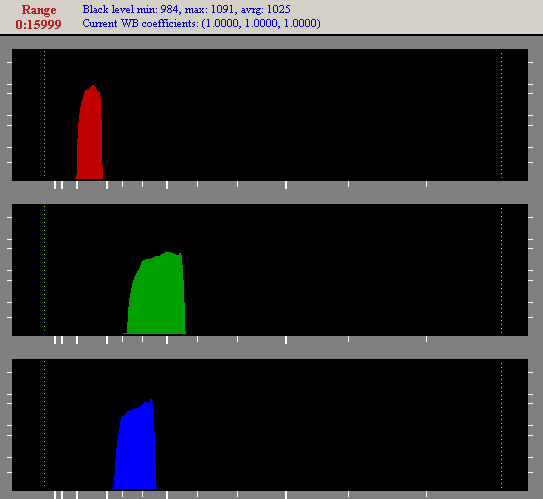Select the red 'Range' label
This screenshot has height=499, width=543.
(39, 10)
